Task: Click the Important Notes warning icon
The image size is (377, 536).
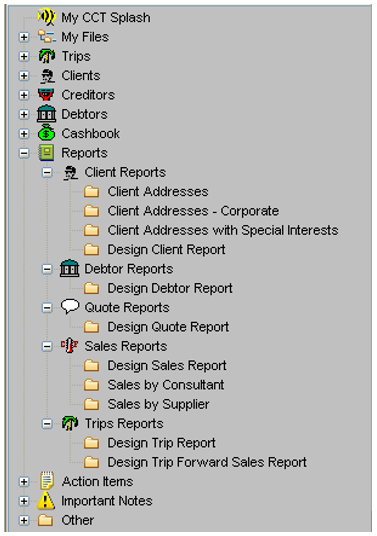Action: pos(46,500)
